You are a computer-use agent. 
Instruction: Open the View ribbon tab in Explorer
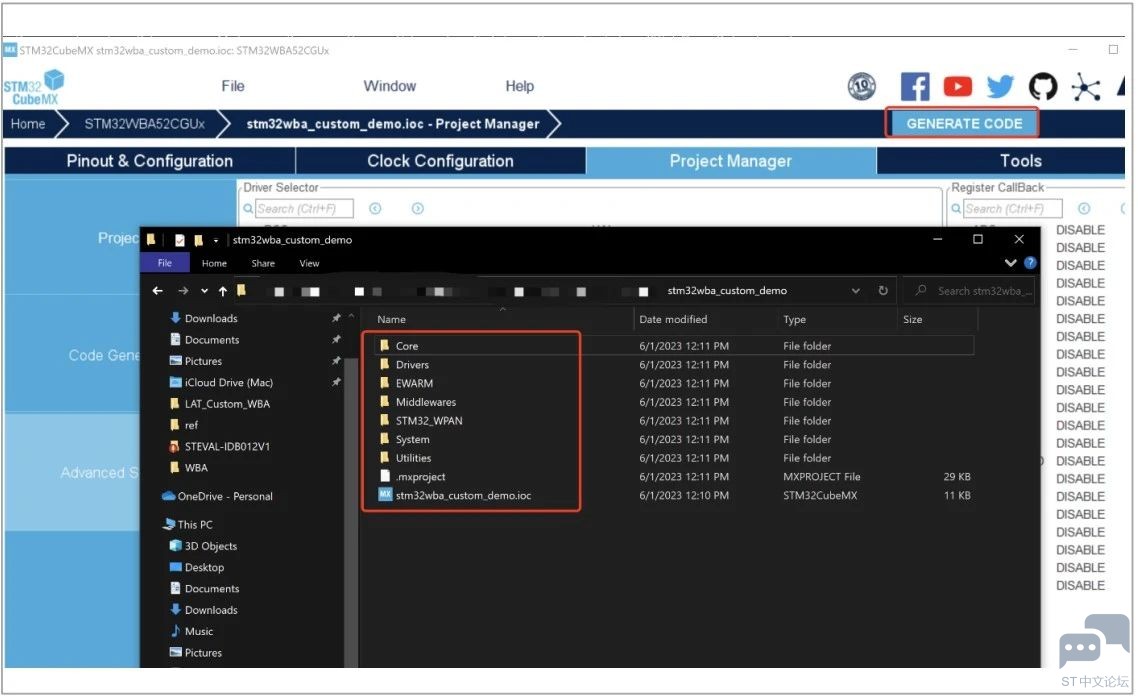tap(309, 264)
